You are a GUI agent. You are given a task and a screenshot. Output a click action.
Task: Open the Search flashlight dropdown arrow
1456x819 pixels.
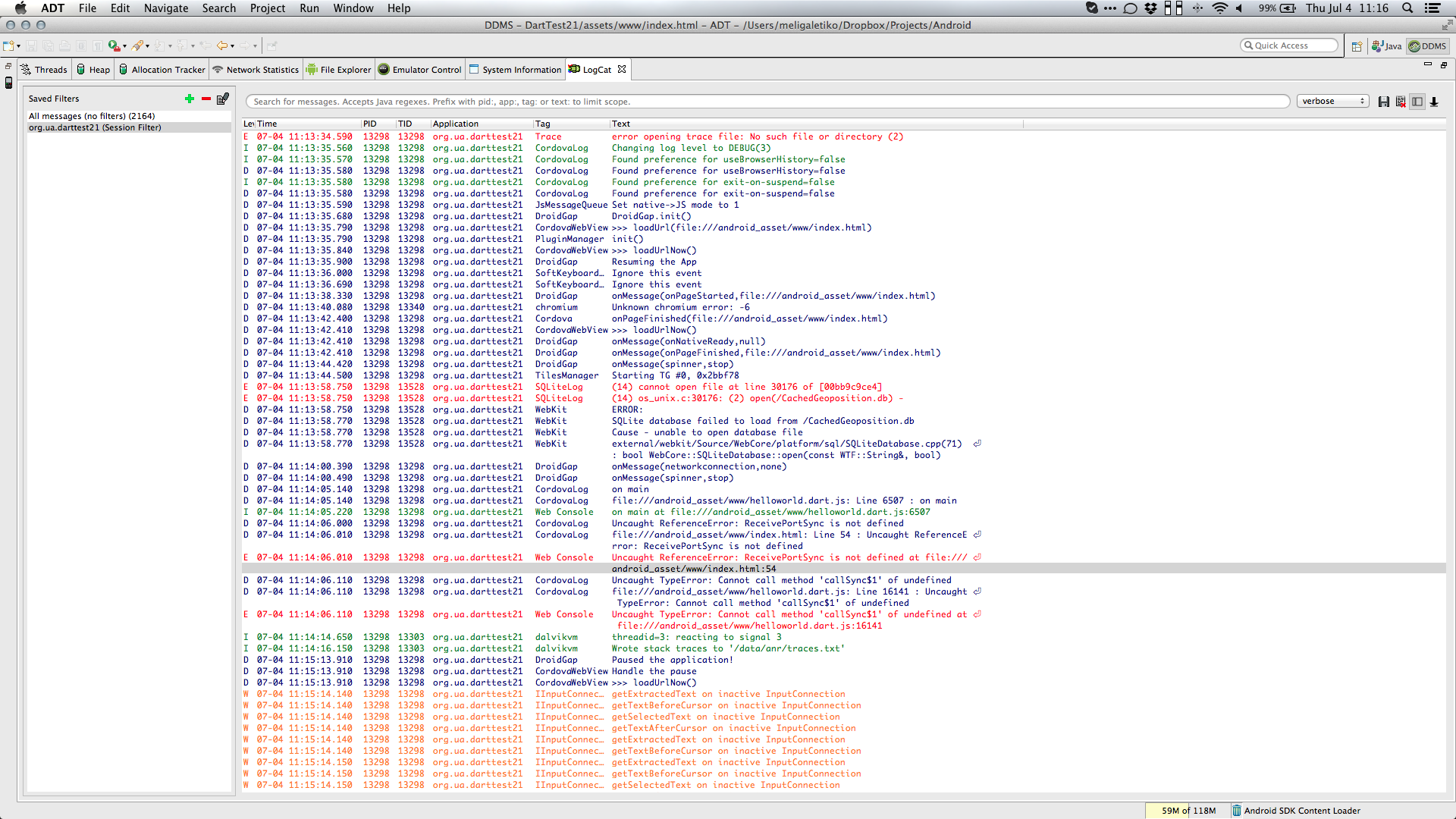(x=147, y=46)
